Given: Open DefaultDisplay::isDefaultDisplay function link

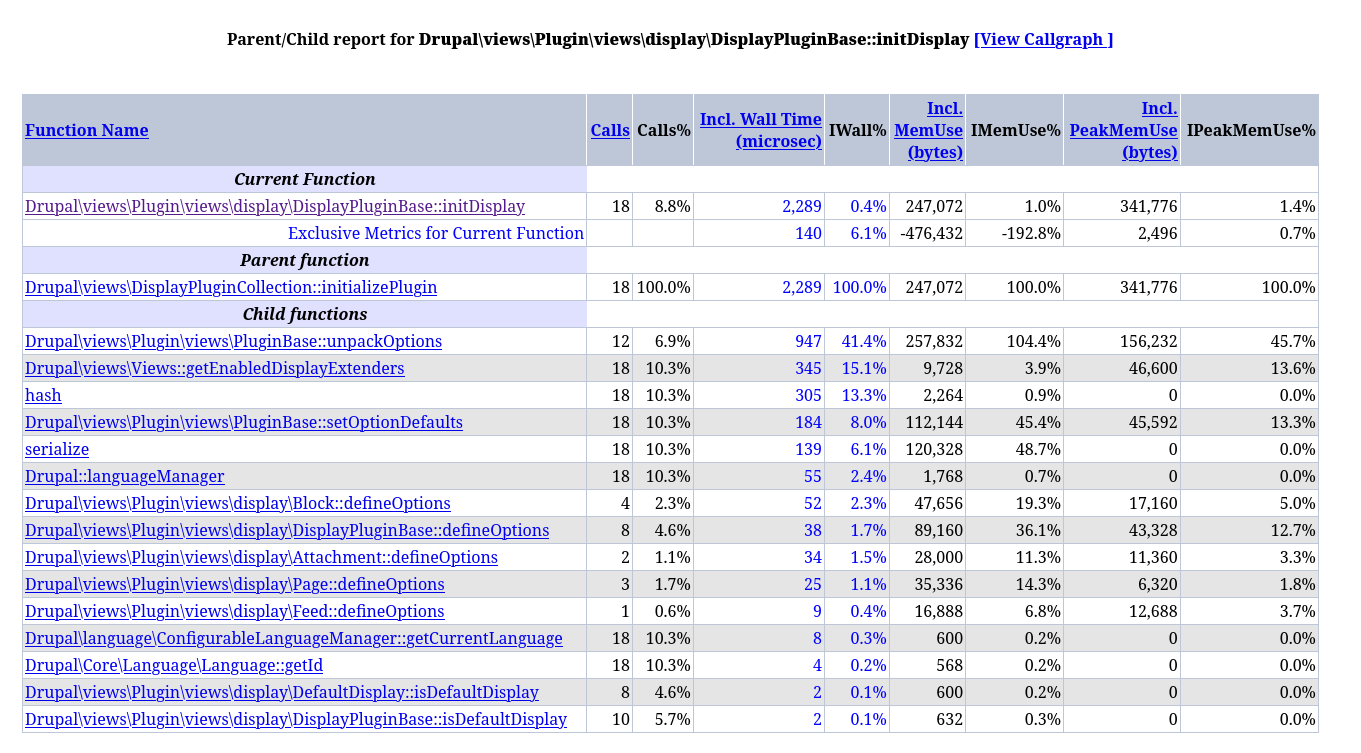Looking at the screenshot, I should 282,692.
